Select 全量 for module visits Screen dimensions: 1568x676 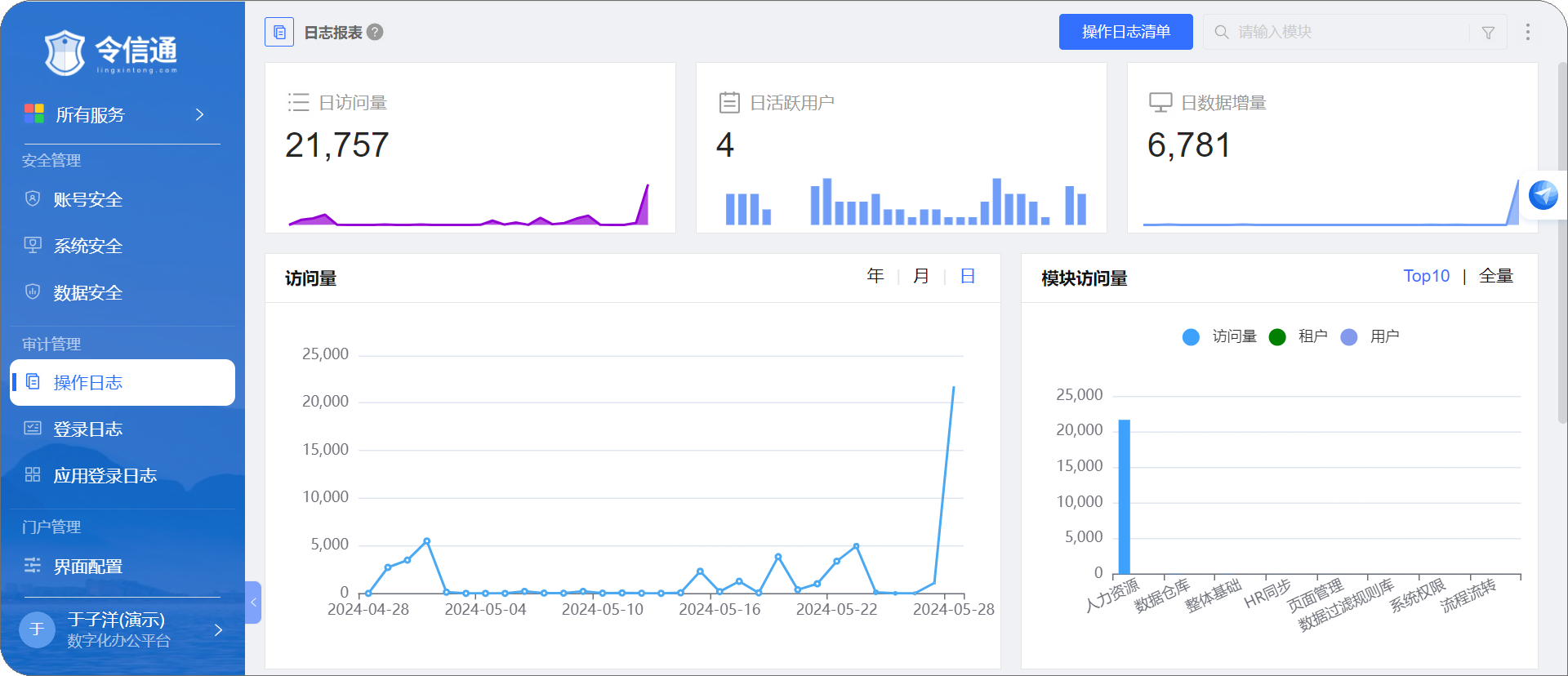(x=1495, y=276)
